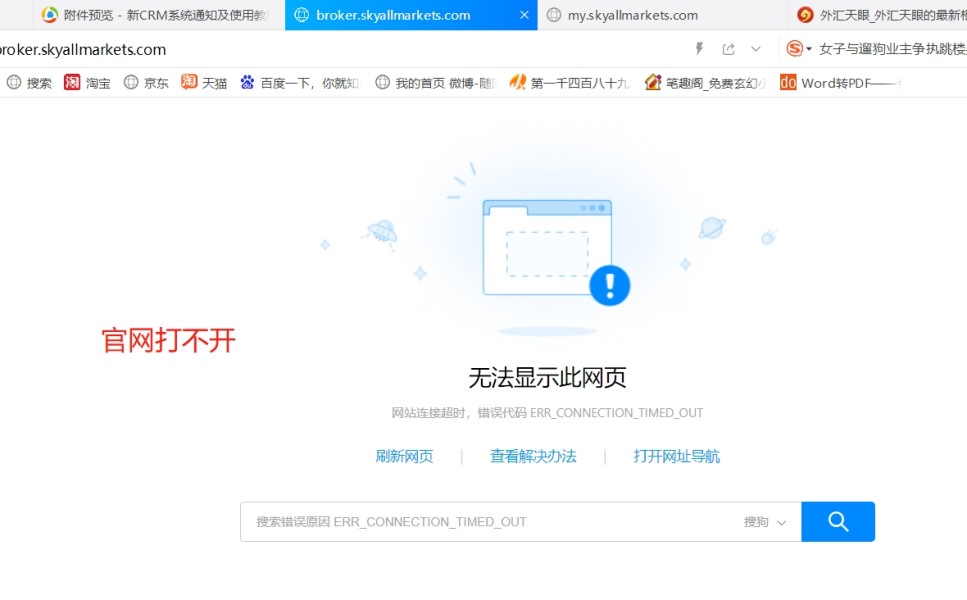The image size is (967, 600).
Task: Click the 淘宝 red bookmark icon
Action: tap(72, 82)
